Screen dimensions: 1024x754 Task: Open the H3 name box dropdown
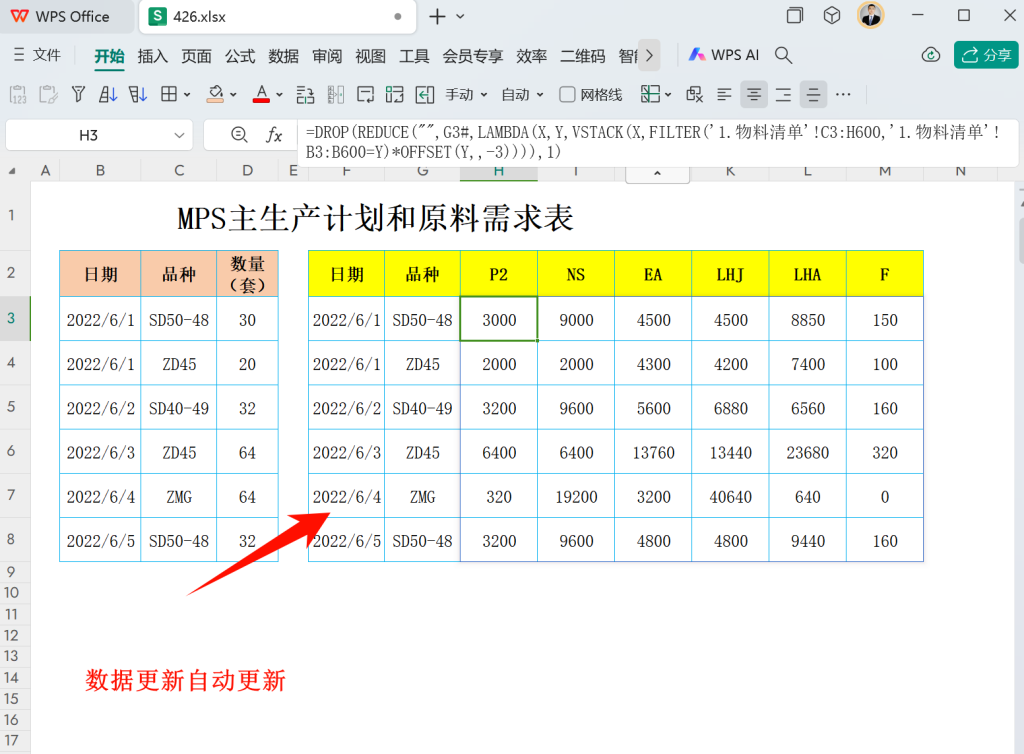(179, 135)
